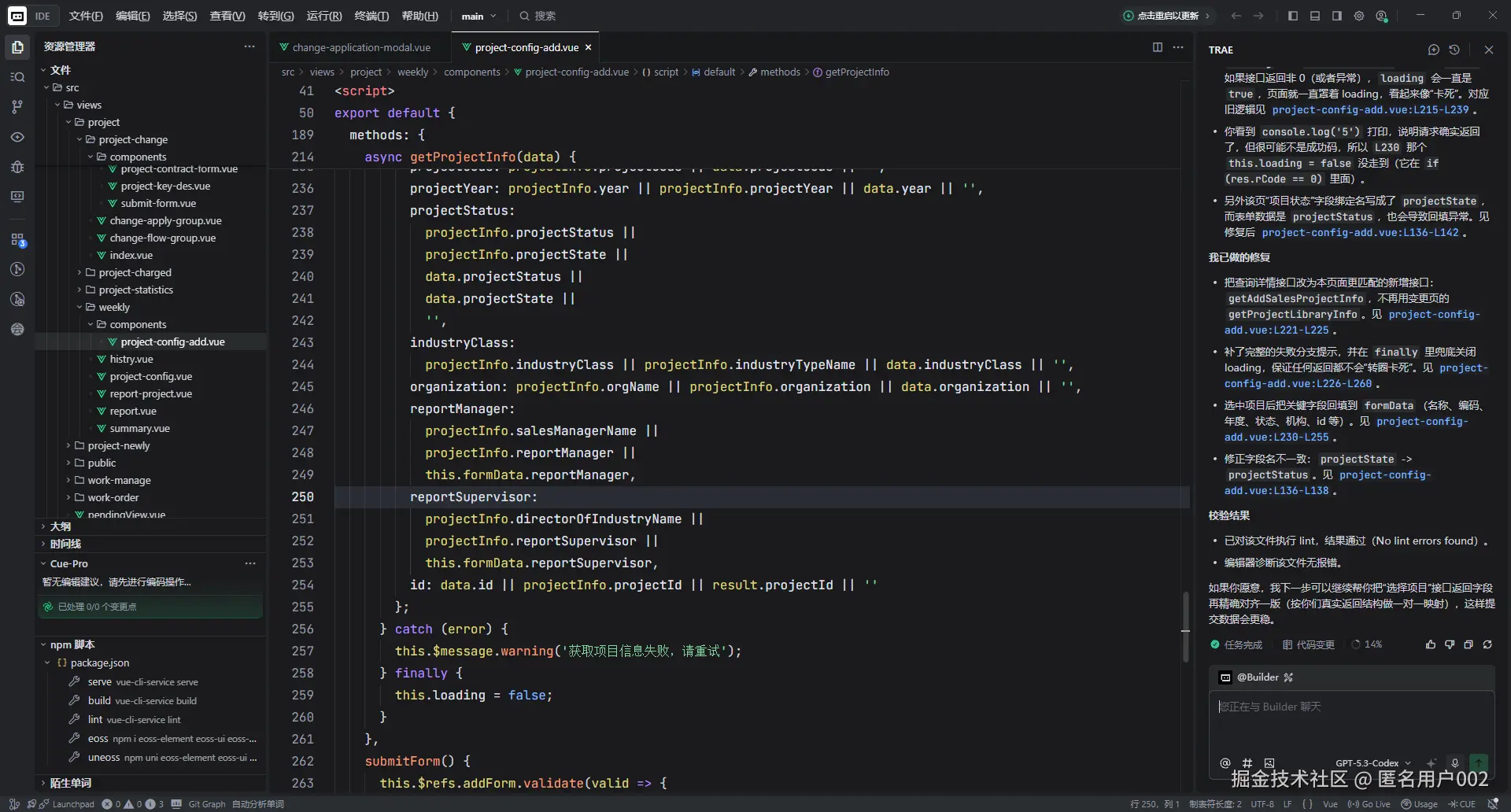Expand the 大纲 outline section
Viewport: 1511px width, 812px height.
point(61,526)
